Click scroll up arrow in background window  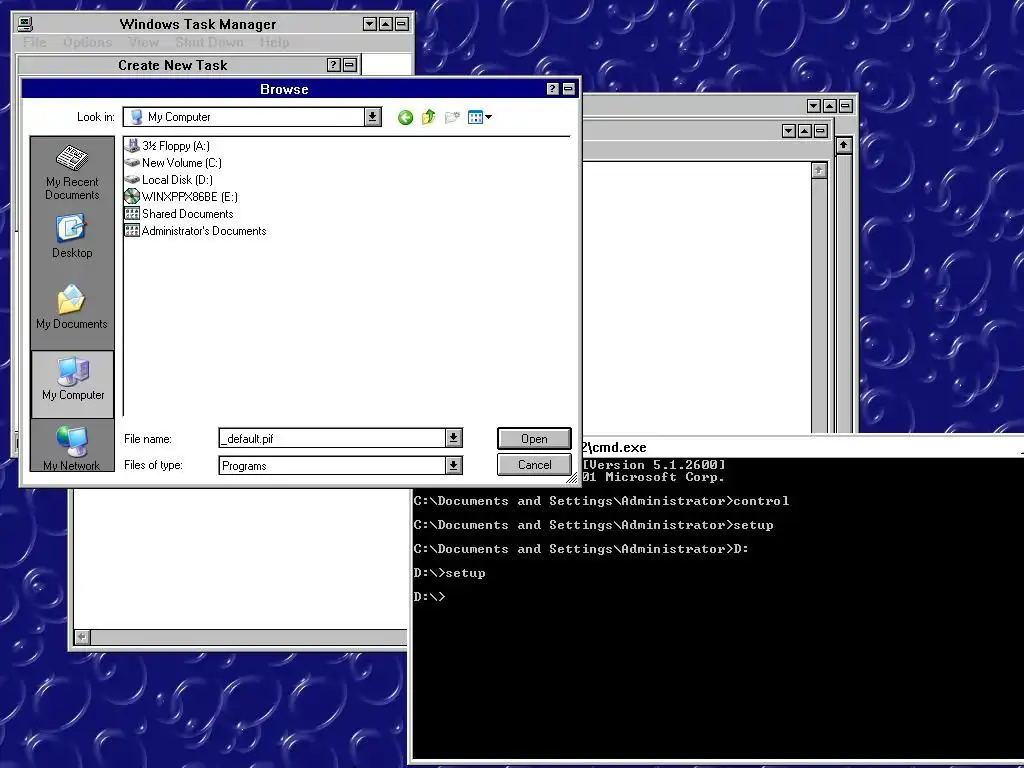click(844, 145)
